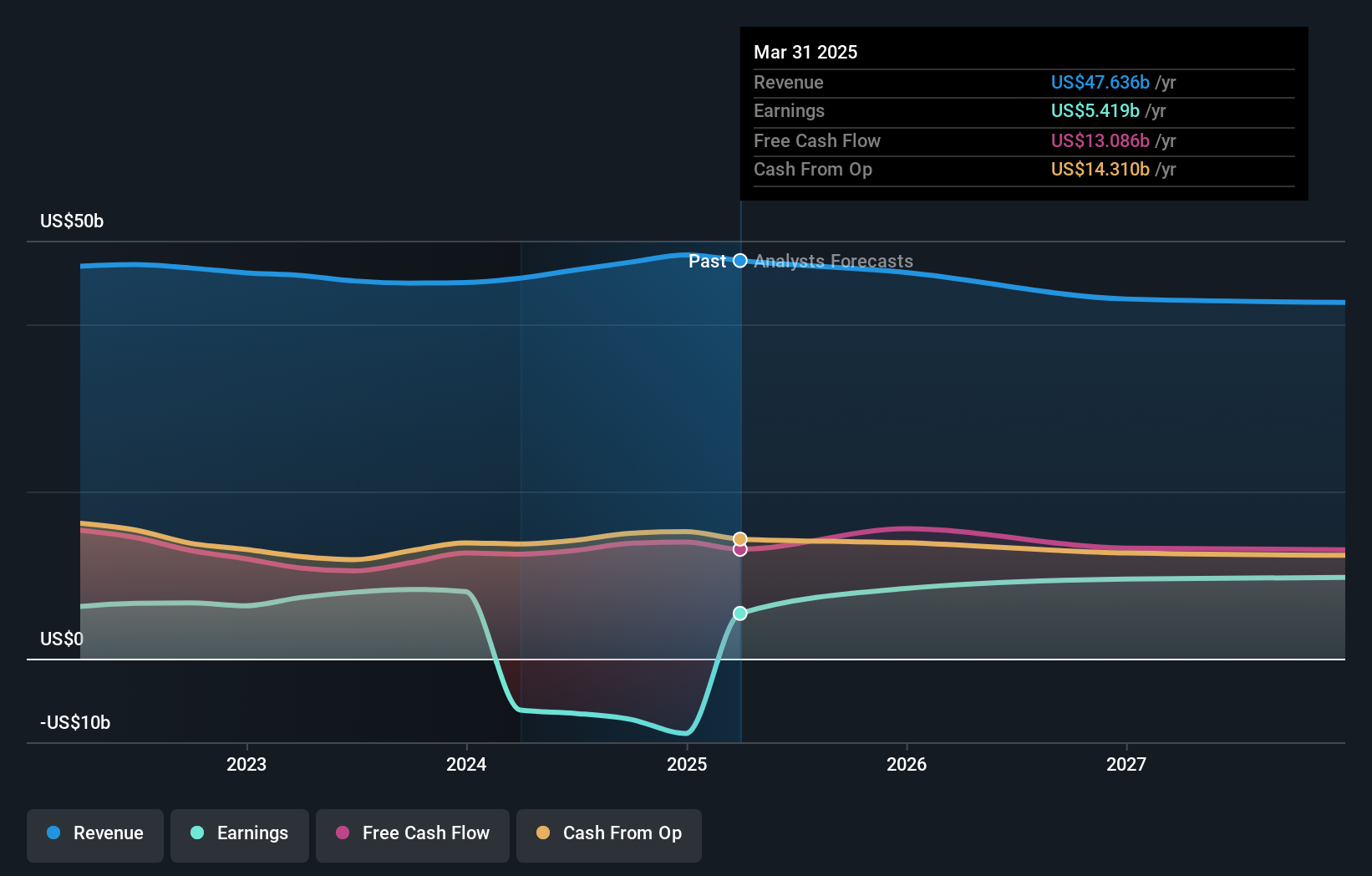
Task: Click the tooltip Revenue value US$47.636b
Action: (1100, 82)
